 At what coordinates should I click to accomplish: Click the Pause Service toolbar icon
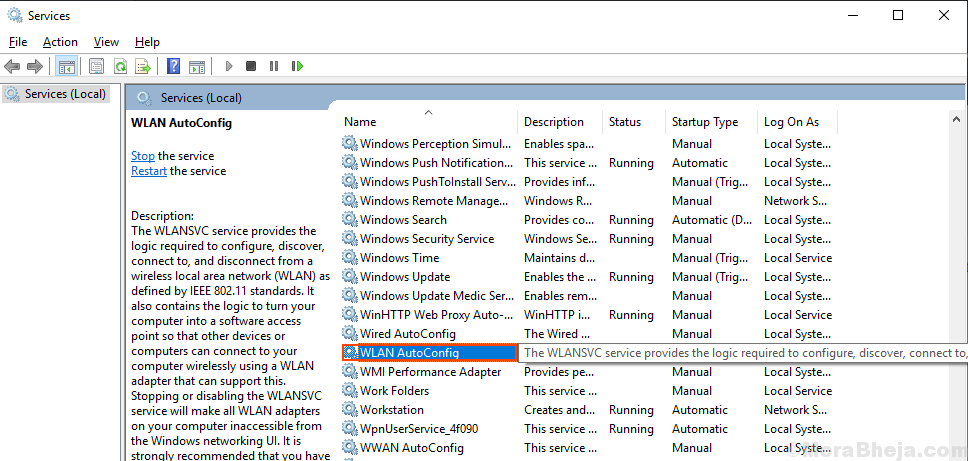click(x=274, y=66)
